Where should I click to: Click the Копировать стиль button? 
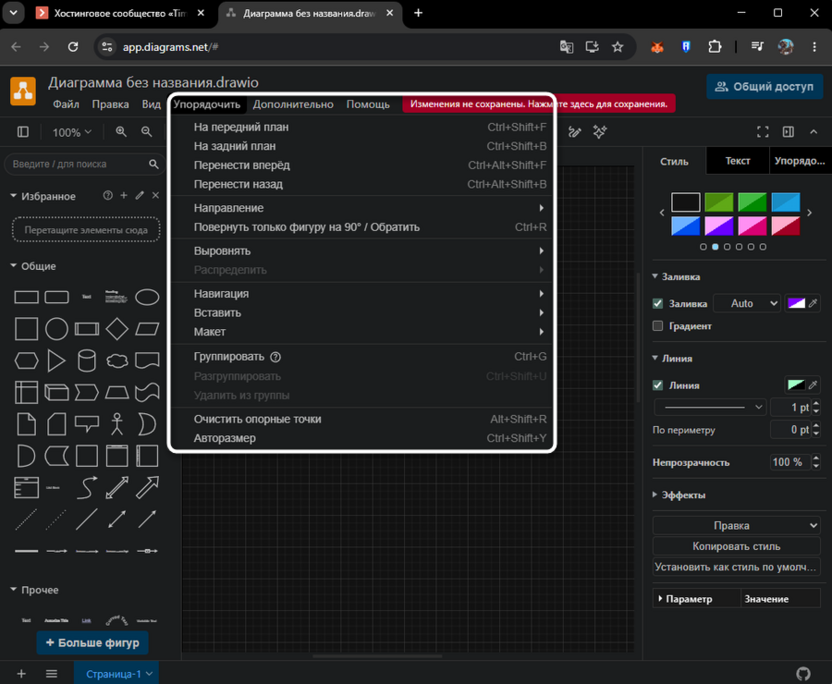point(736,546)
